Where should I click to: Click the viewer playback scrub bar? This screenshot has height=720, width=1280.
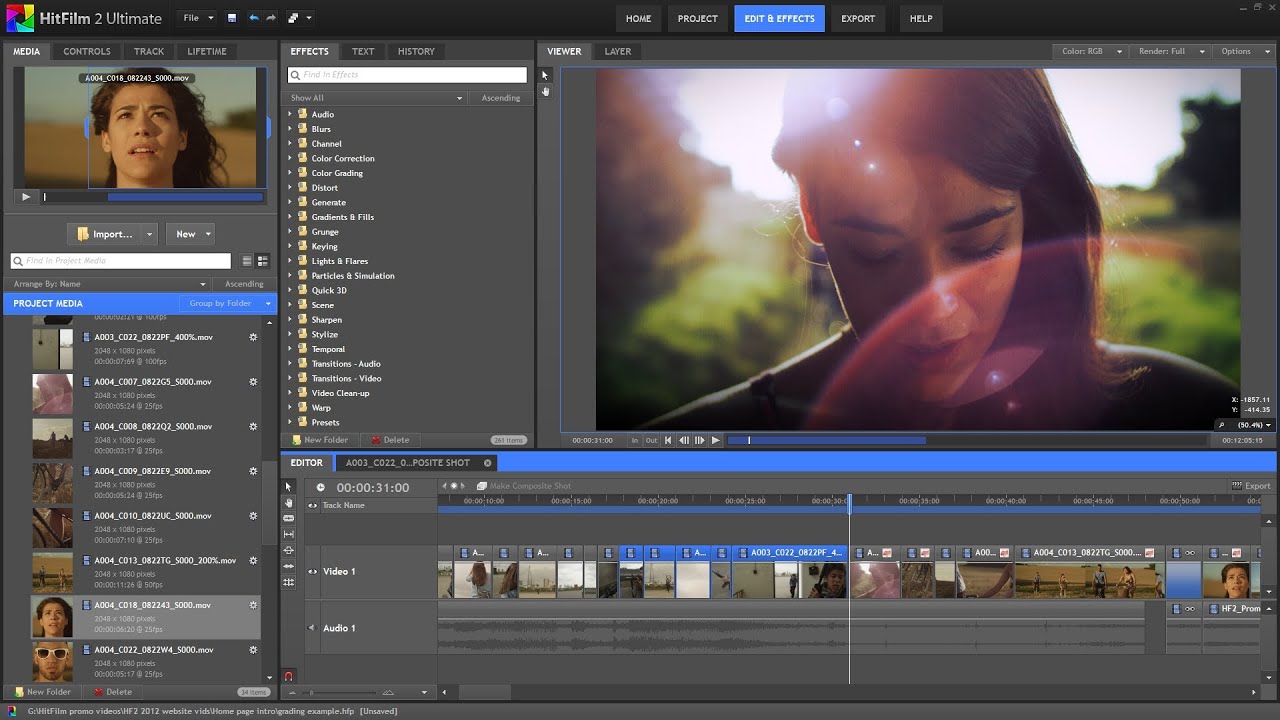(967, 440)
